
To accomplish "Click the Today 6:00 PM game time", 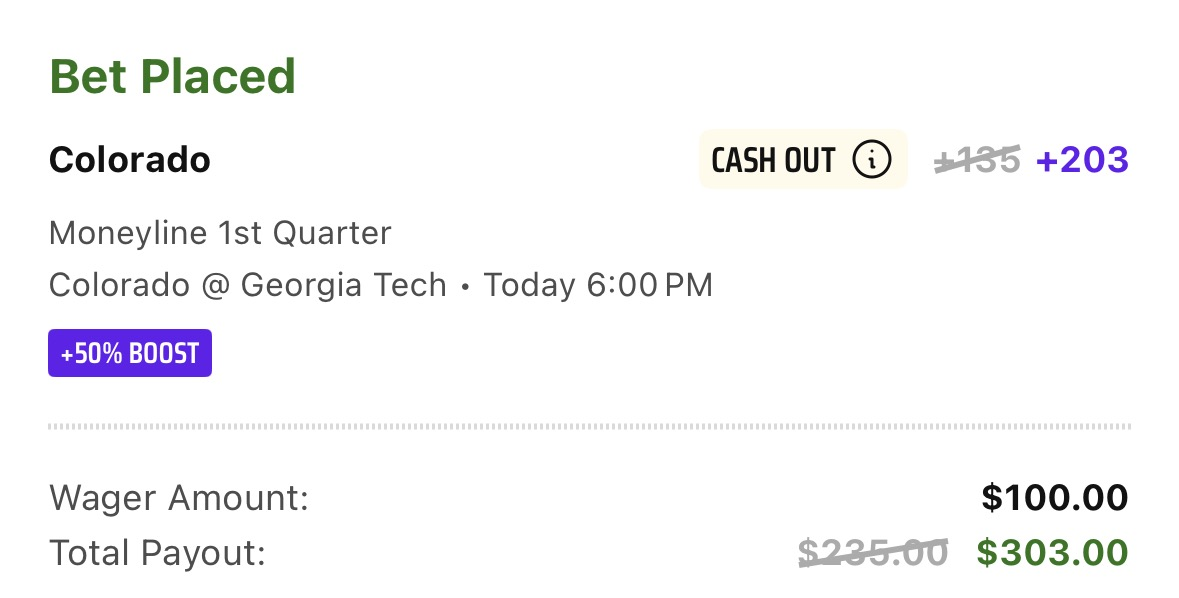I will 598,286.
